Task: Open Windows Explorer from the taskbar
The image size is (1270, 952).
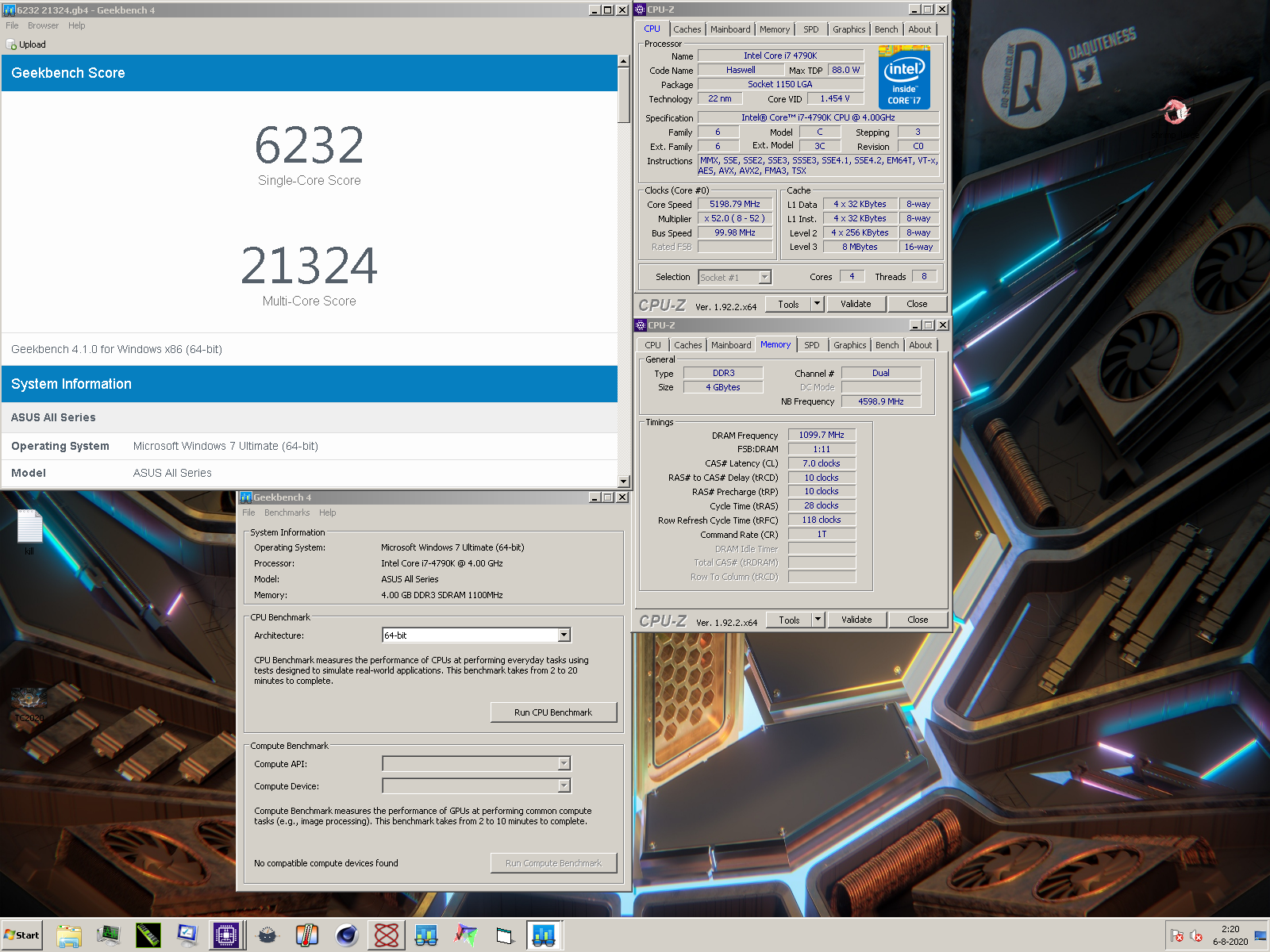Action: tap(69, 935)
